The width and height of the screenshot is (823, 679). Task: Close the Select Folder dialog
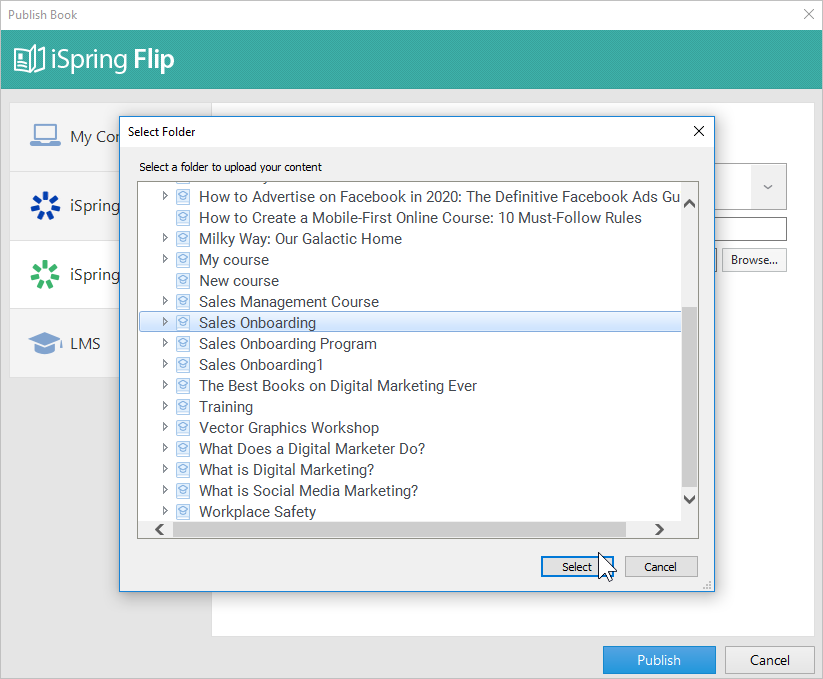click(699, 131)
